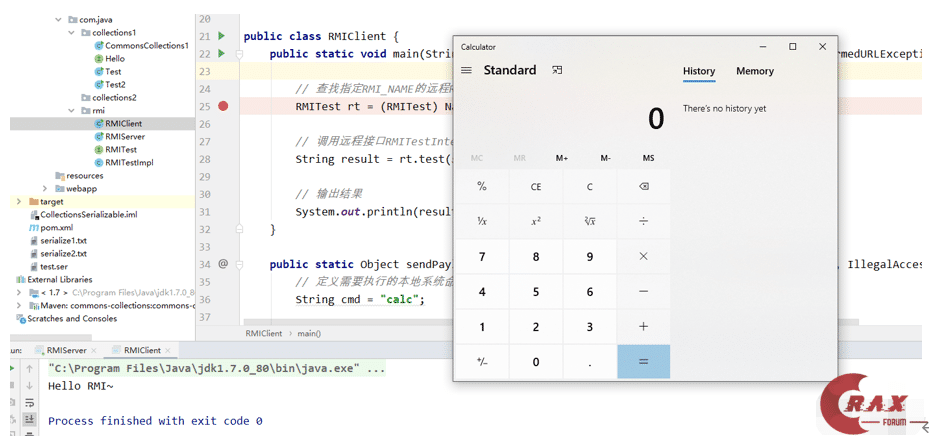Screen dimensions: 929x436
Task: Select test.ser file in project tree
Action: (50, 267)
